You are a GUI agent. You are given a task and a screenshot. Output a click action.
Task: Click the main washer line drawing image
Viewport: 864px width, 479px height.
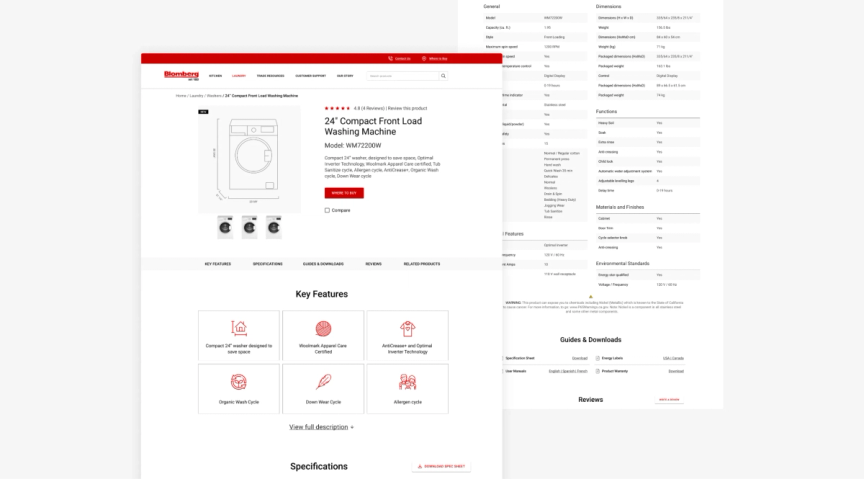250,159
